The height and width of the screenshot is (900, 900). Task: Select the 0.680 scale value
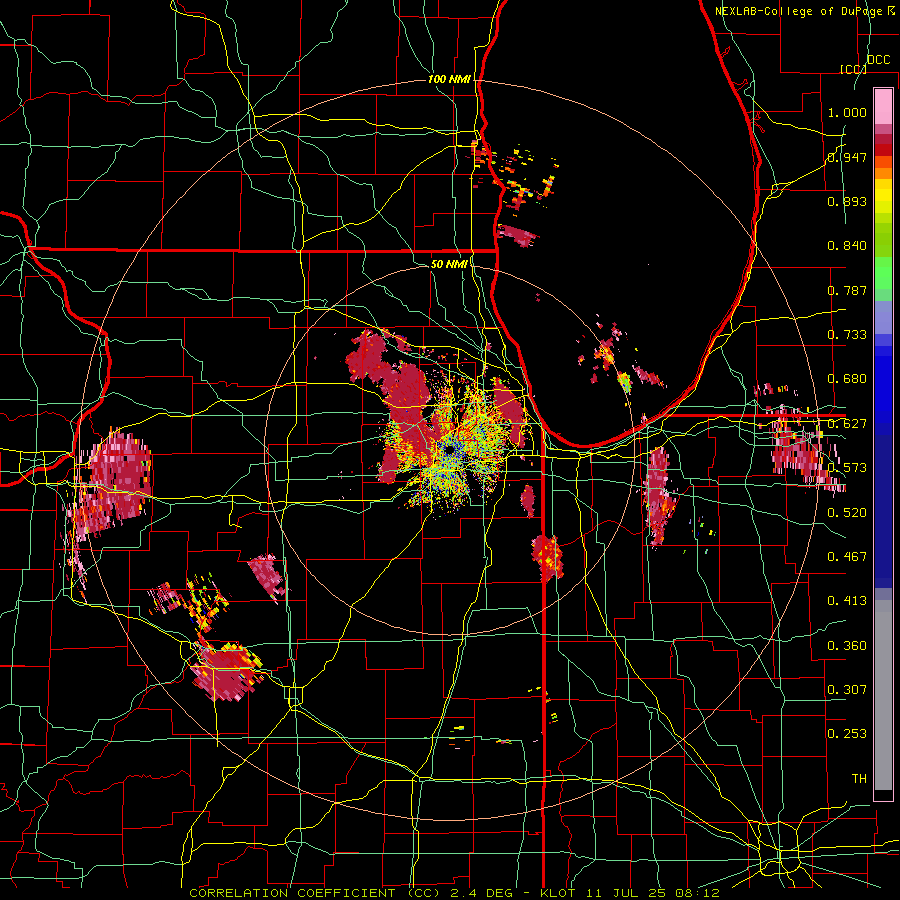pyautogui.click(x=847, y=379)
